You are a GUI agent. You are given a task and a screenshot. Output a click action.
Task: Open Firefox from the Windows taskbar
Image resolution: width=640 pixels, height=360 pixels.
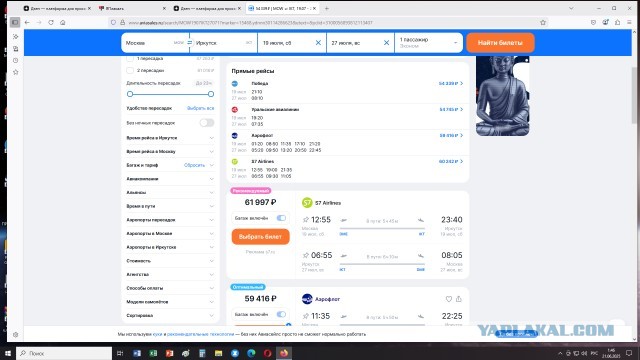(x=284, y=353)
